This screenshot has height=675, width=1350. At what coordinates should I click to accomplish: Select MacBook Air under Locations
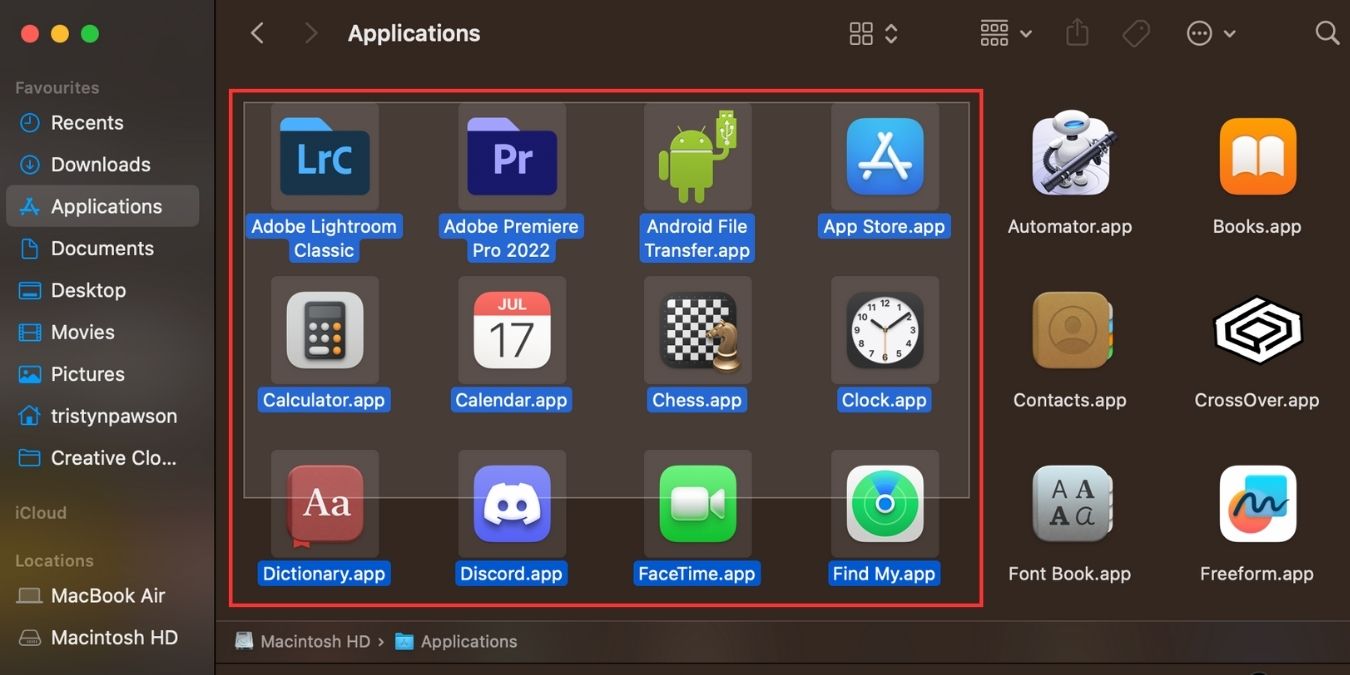[x=103, y=595]
